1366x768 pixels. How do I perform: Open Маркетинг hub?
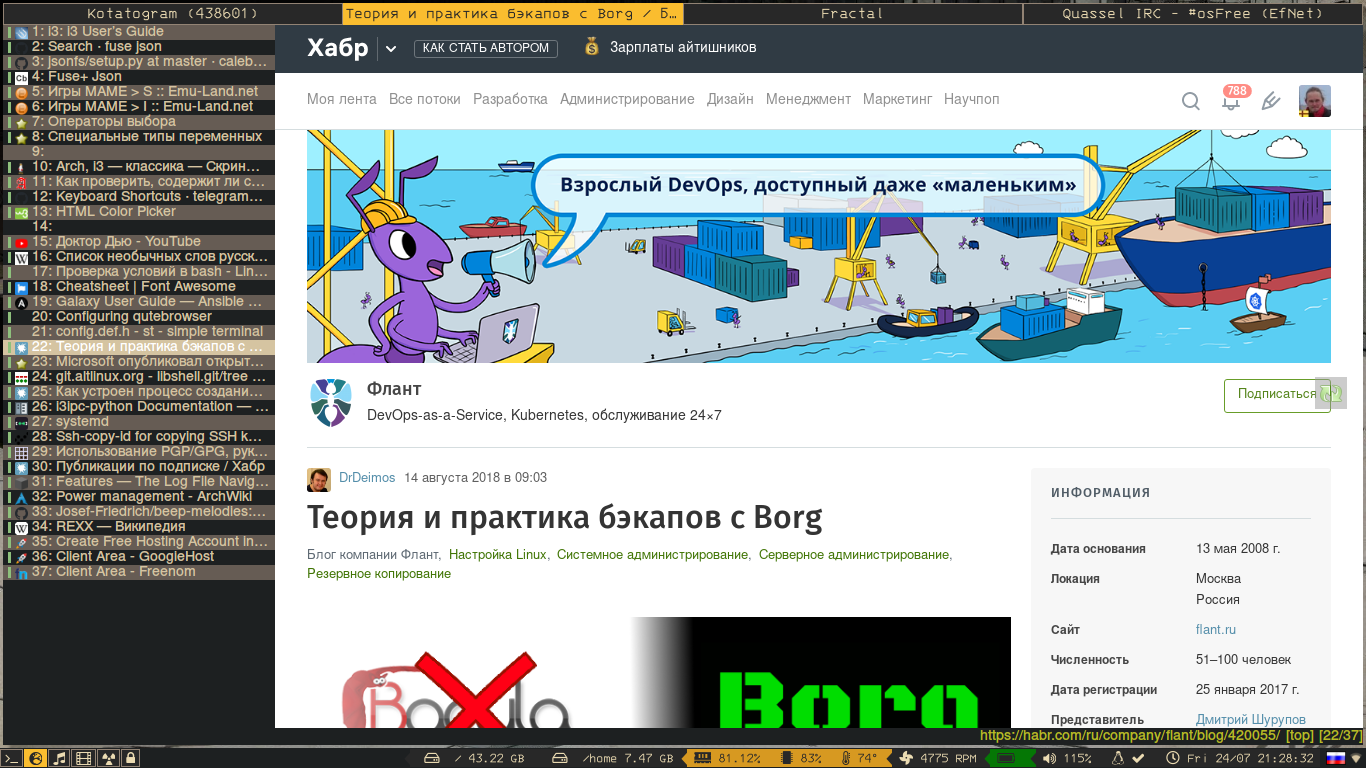[x=897, y=99]
